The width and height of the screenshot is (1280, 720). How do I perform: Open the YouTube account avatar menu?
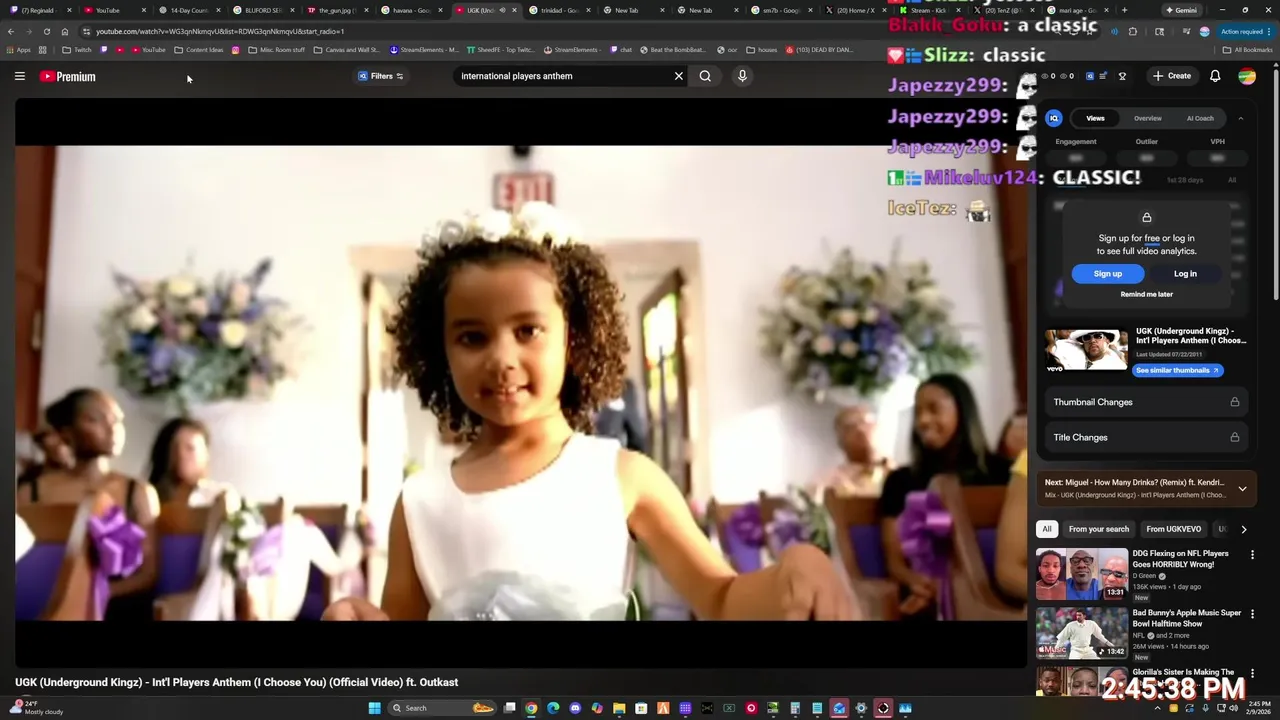tap(1247, 76)
